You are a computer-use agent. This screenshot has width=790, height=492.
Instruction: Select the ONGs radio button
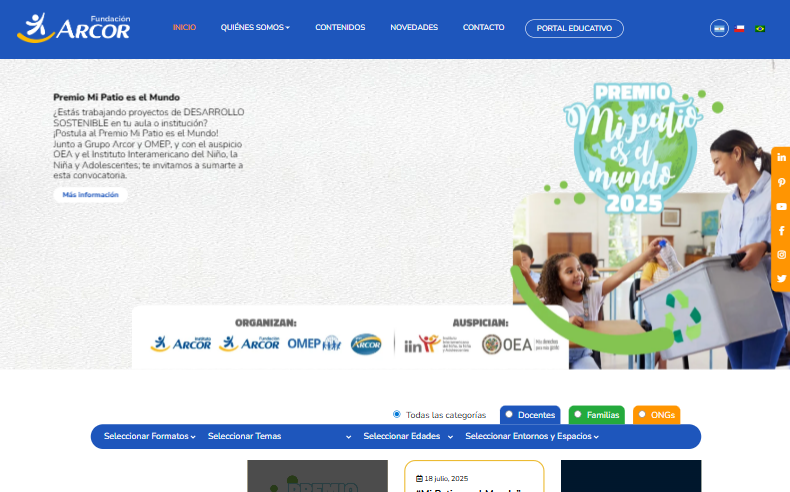click(x=642, y=414)
